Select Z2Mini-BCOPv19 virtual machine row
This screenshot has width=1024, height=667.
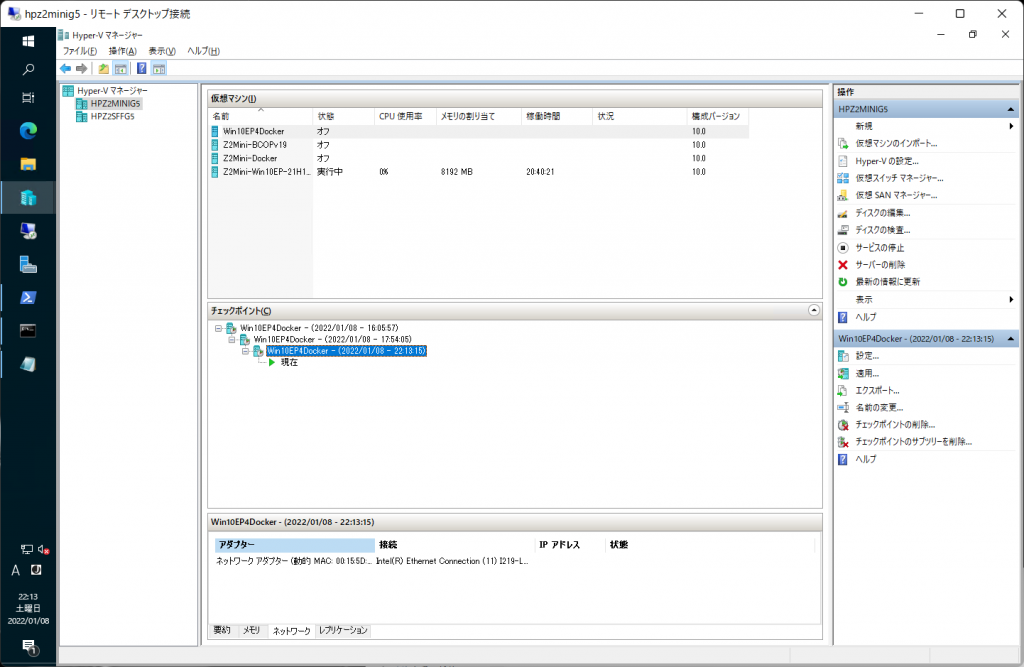tap(478, 145)
